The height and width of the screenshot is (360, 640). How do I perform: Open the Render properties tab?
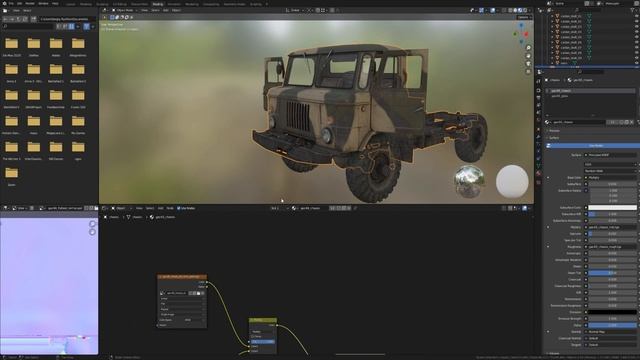point(539,91)
